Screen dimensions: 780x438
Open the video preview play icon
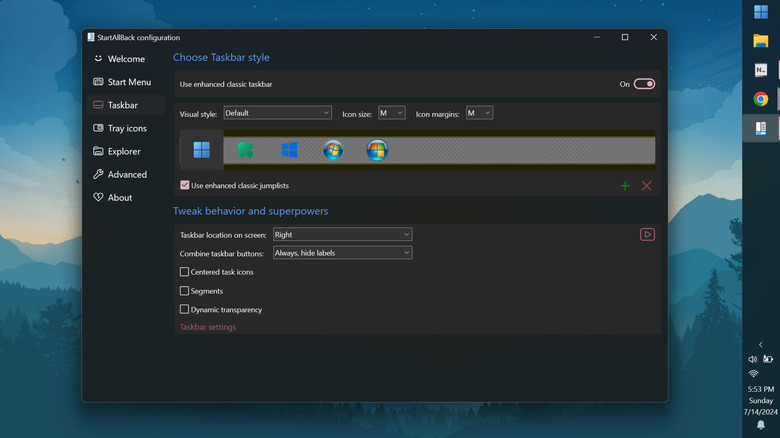647,234
